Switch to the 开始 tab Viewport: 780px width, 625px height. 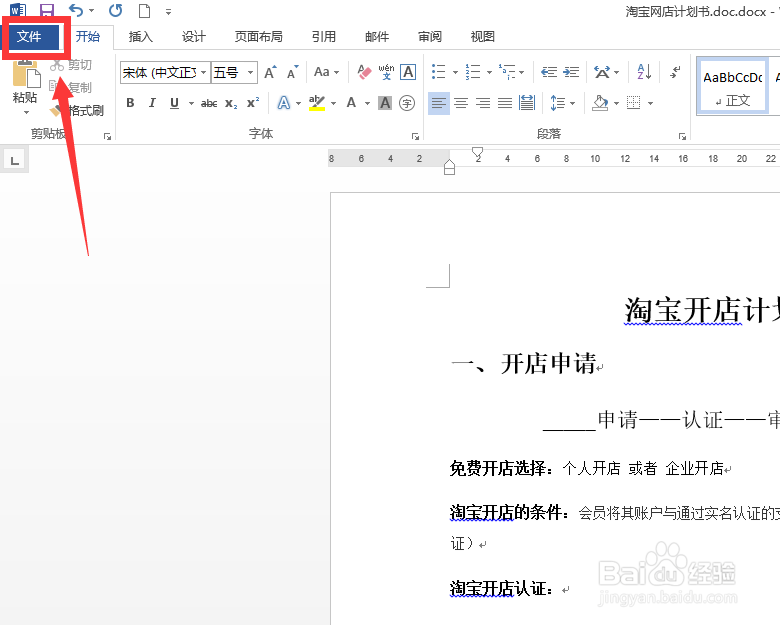[x=88, y=37]
